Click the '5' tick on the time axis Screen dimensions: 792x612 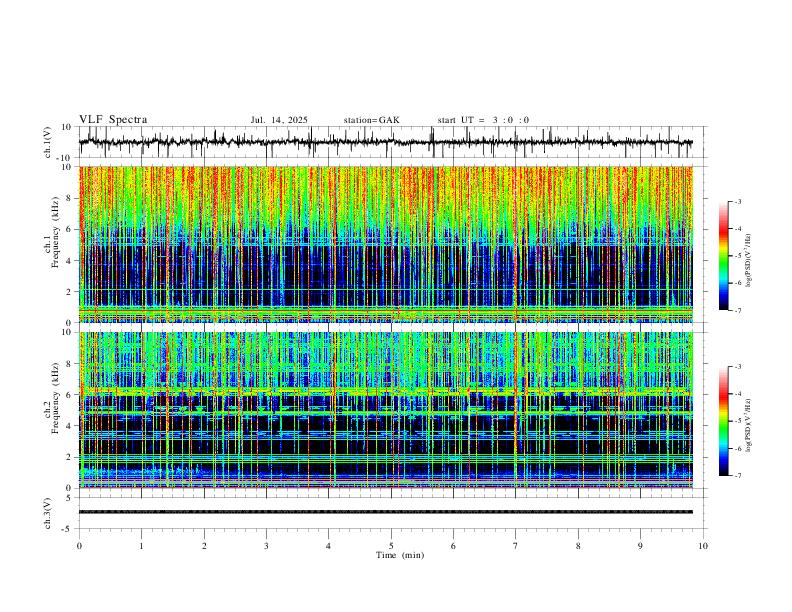point(391,546)
